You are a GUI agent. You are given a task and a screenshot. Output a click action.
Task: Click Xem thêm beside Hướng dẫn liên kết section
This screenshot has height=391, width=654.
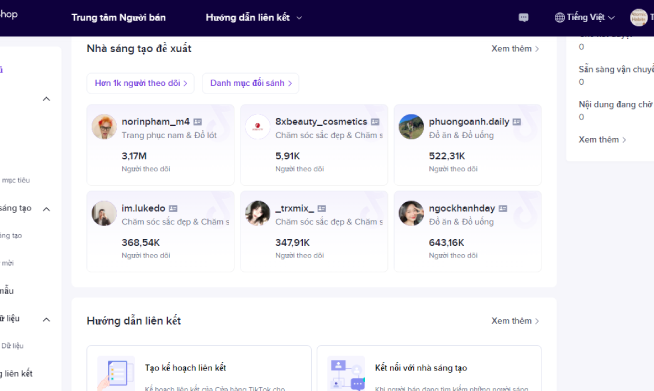click(515, 321)
